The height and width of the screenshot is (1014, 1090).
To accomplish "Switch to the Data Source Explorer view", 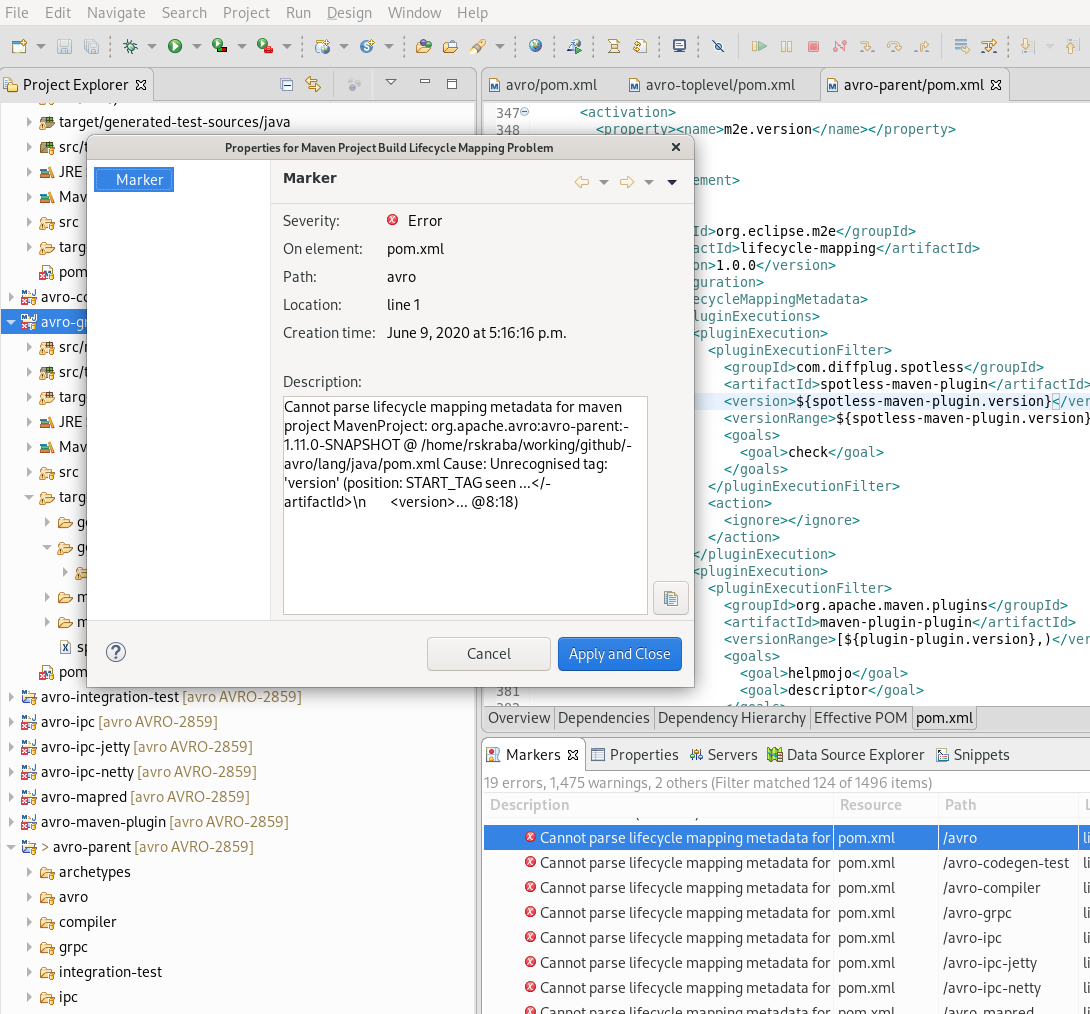I will point(845,755).
